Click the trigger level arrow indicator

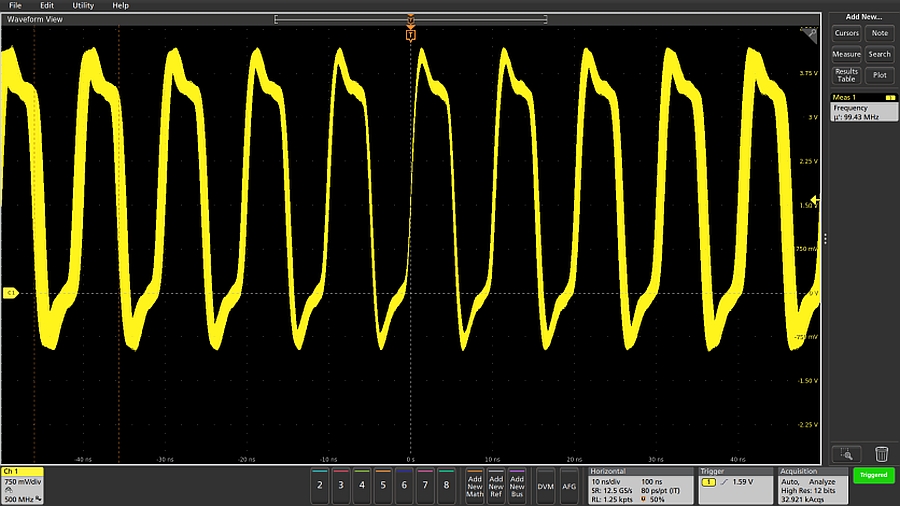coord(815,201)
